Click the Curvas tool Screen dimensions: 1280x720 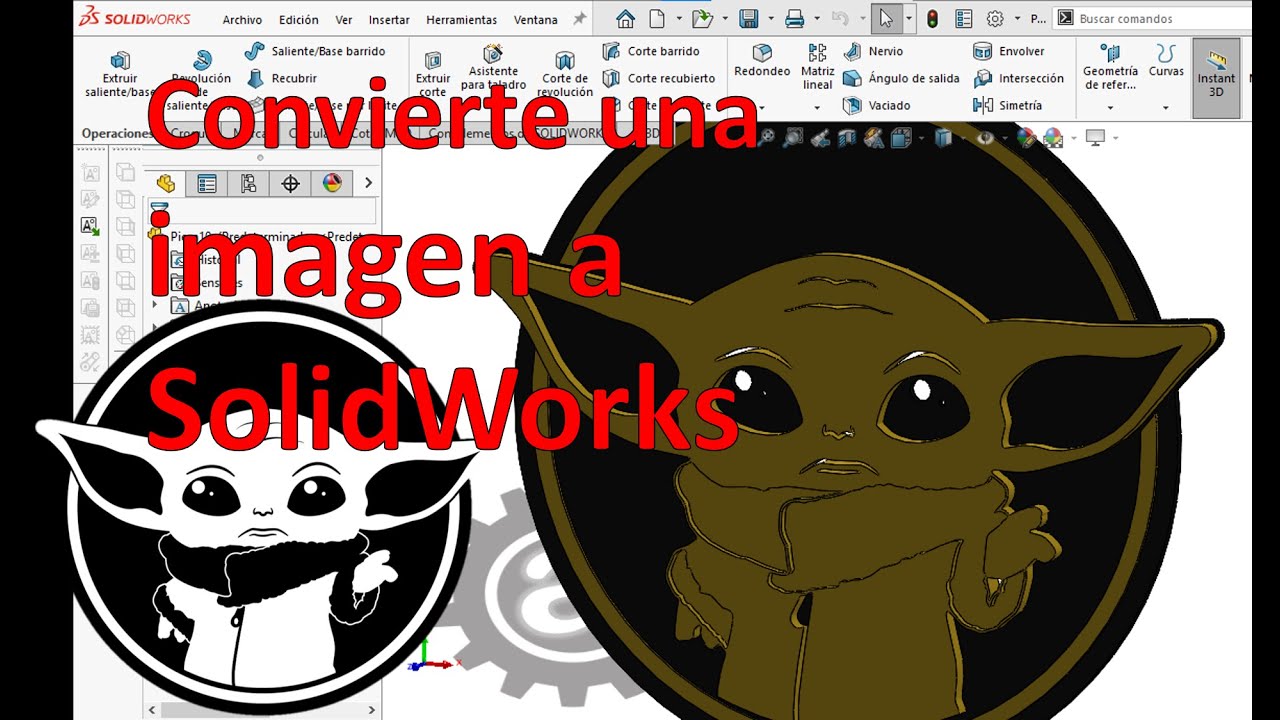[x=1166, y=61]
